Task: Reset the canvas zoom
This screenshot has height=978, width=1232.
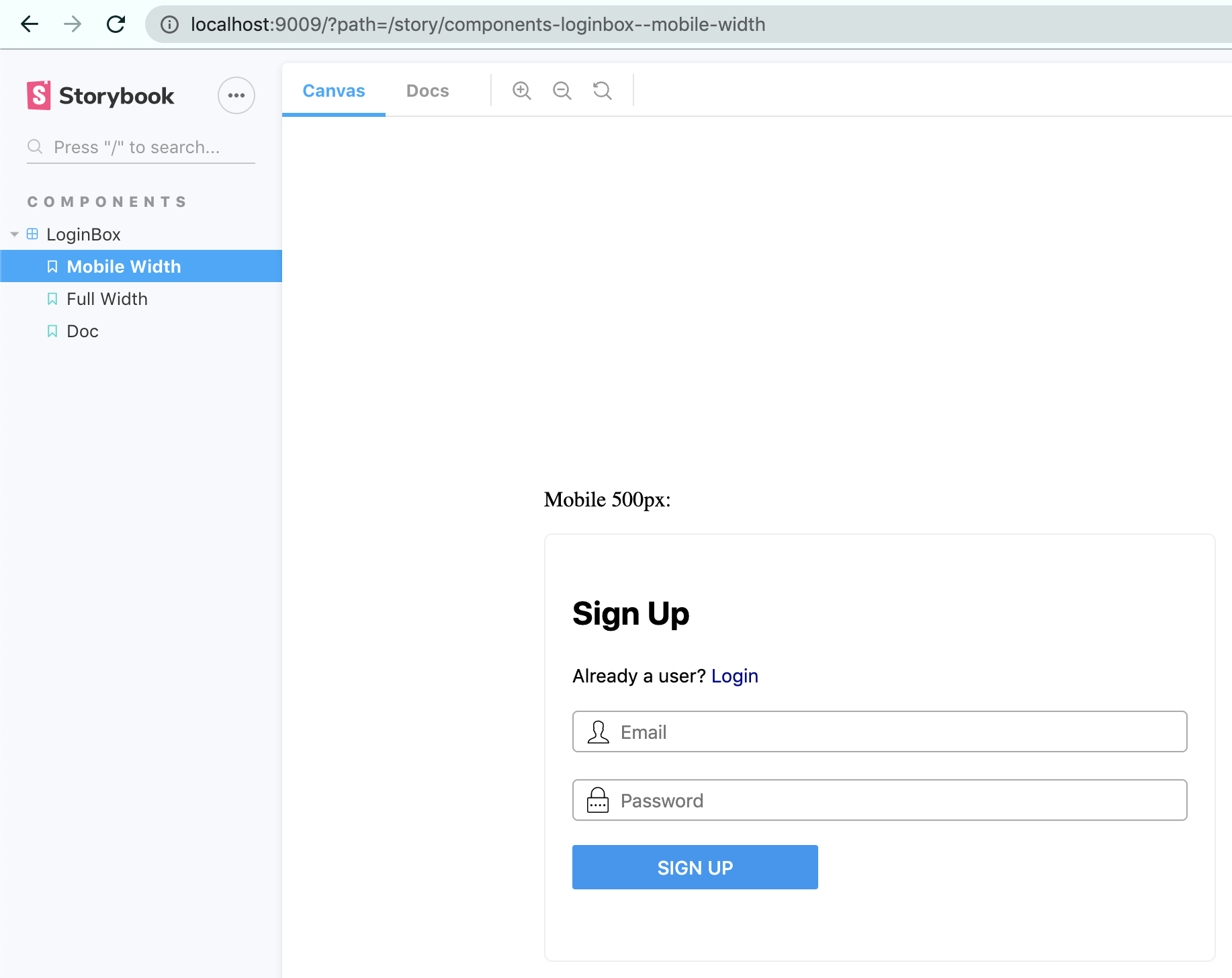Action: coord(602,91)
